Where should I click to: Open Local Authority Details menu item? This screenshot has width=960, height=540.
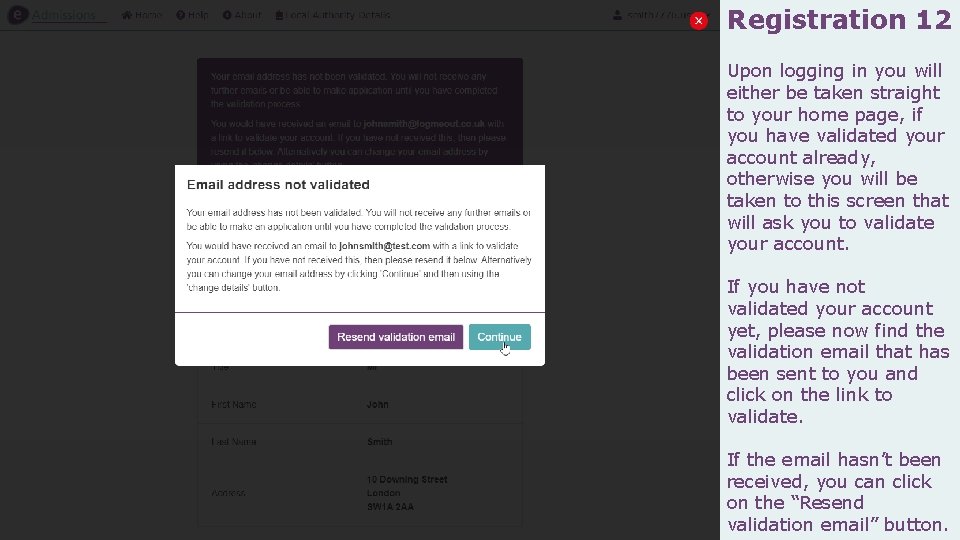tap(332, 15)
